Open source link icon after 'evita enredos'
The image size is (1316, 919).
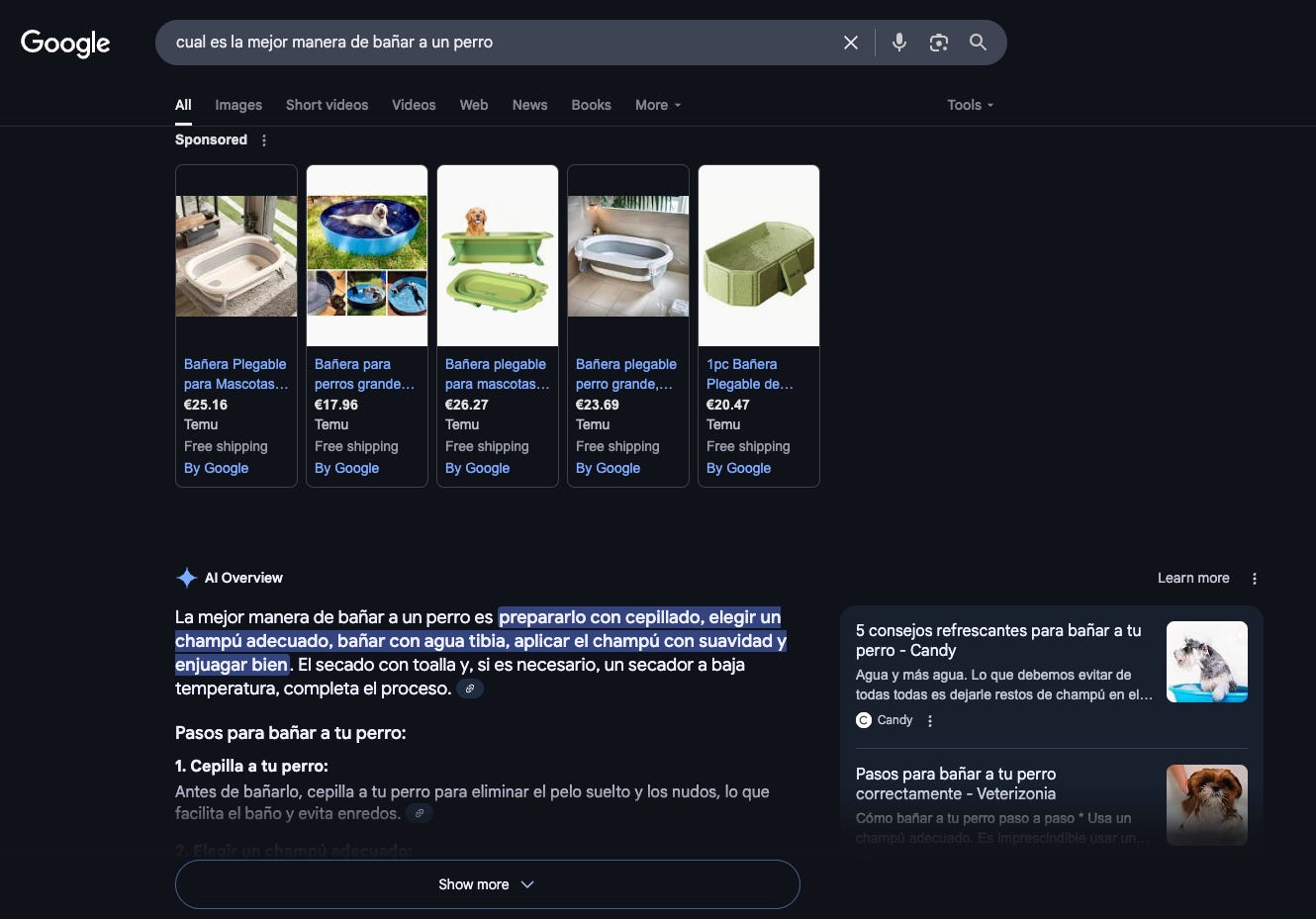point(420,813)
